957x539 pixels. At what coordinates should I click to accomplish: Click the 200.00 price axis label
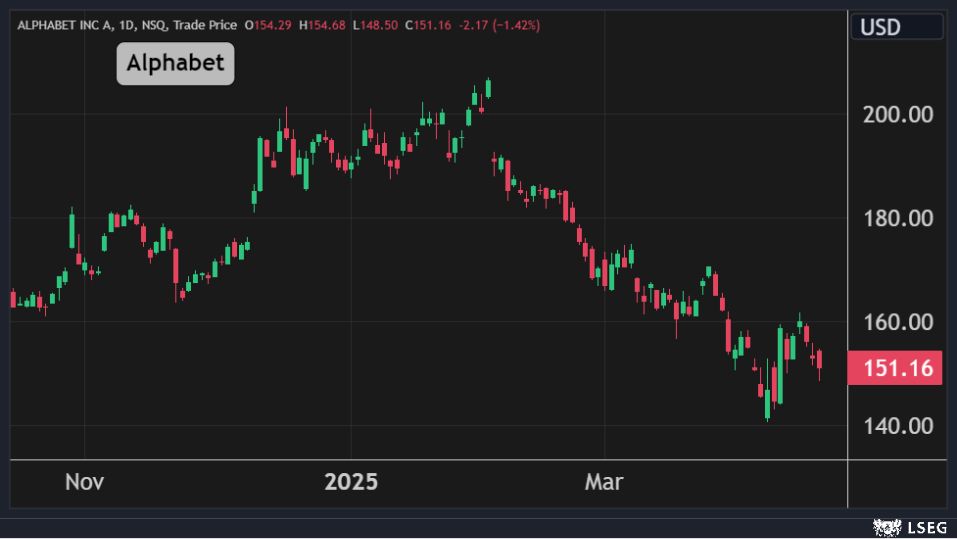898,115
